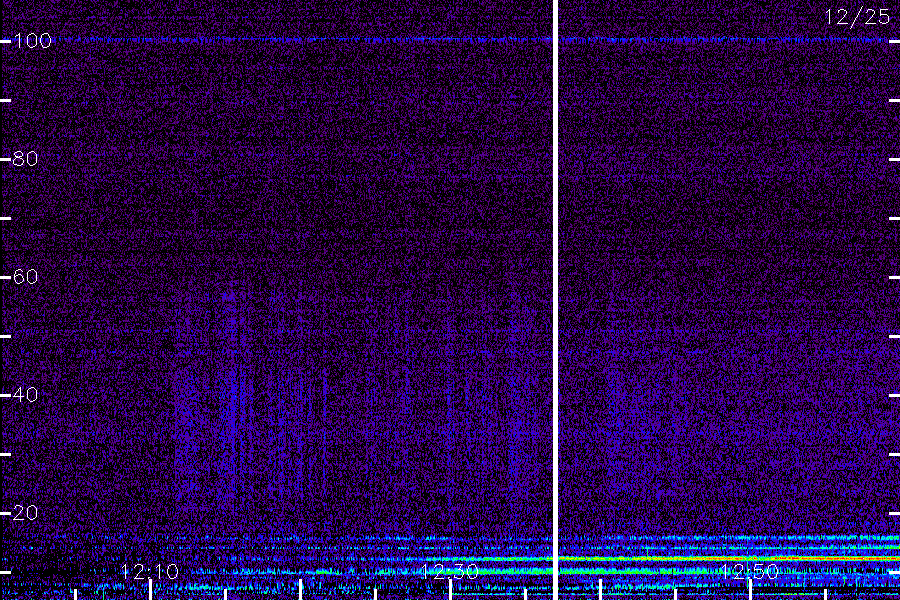The height and width of the screenshot is (600, 900).
Task: Click the 60 frequency axis label
Action: [x=25, y=277]
